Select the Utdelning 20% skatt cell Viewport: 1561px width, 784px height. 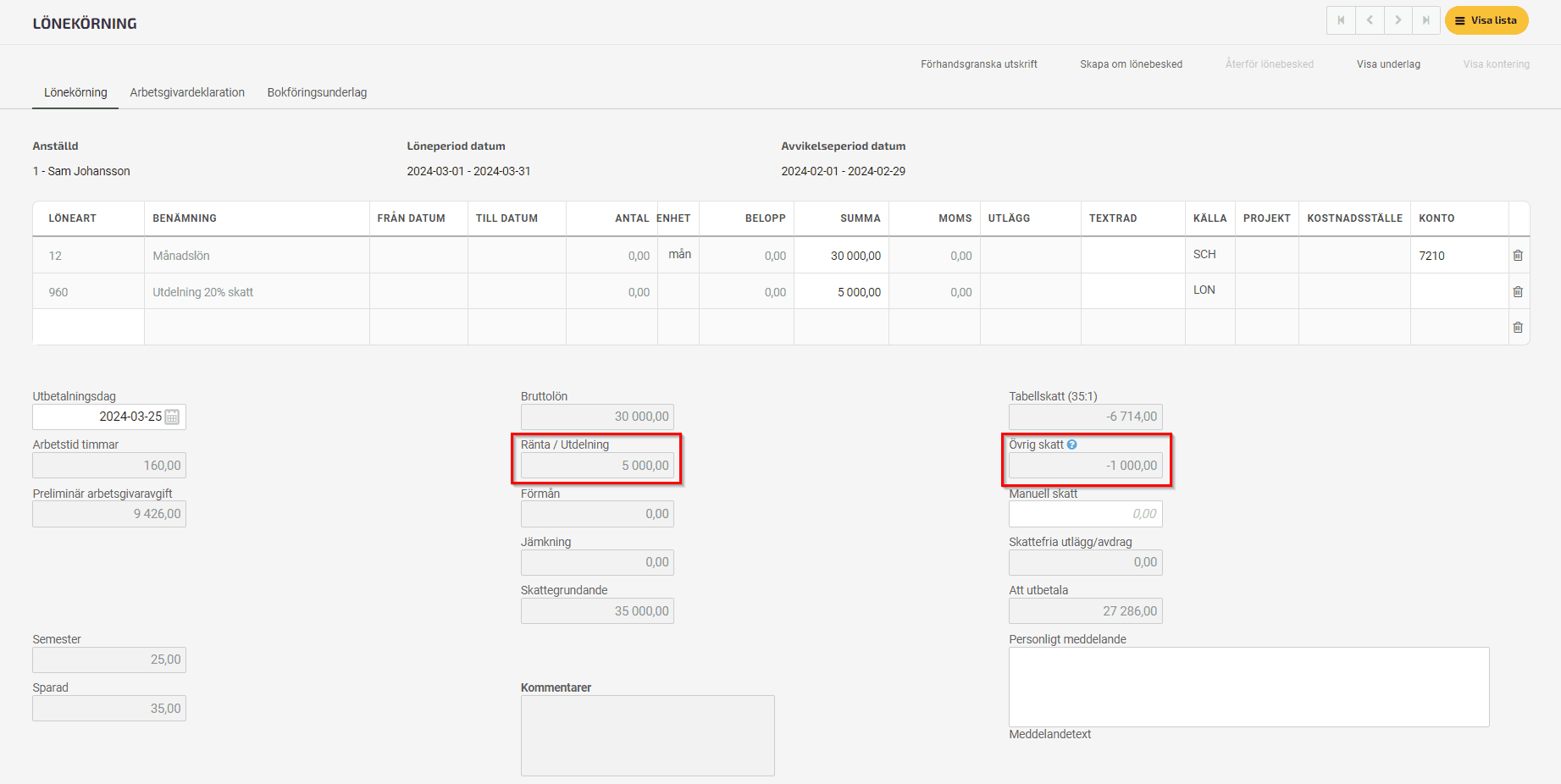(257, 292)
